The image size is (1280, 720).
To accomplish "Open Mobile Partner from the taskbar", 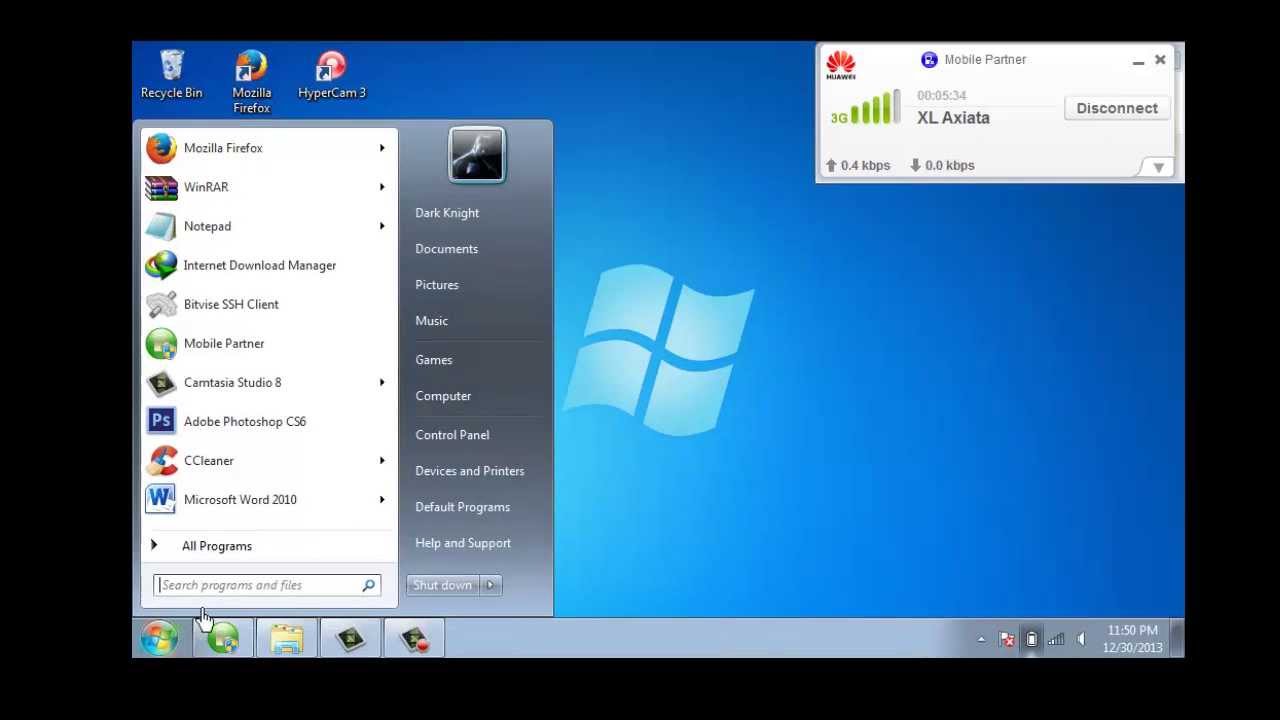I will pos(223,638).
